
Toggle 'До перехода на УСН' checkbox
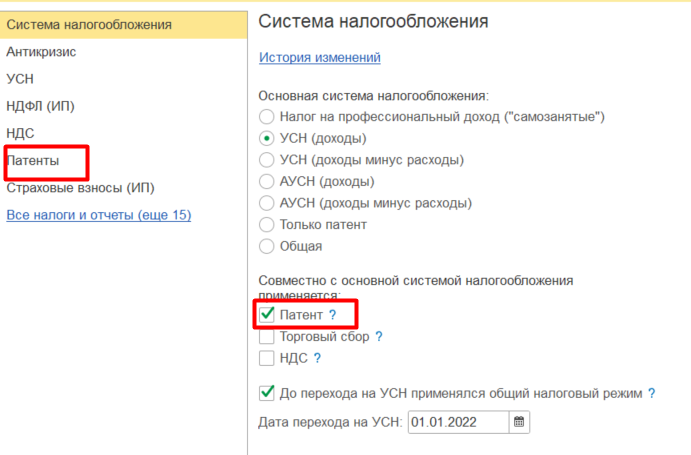click(267, 393)
